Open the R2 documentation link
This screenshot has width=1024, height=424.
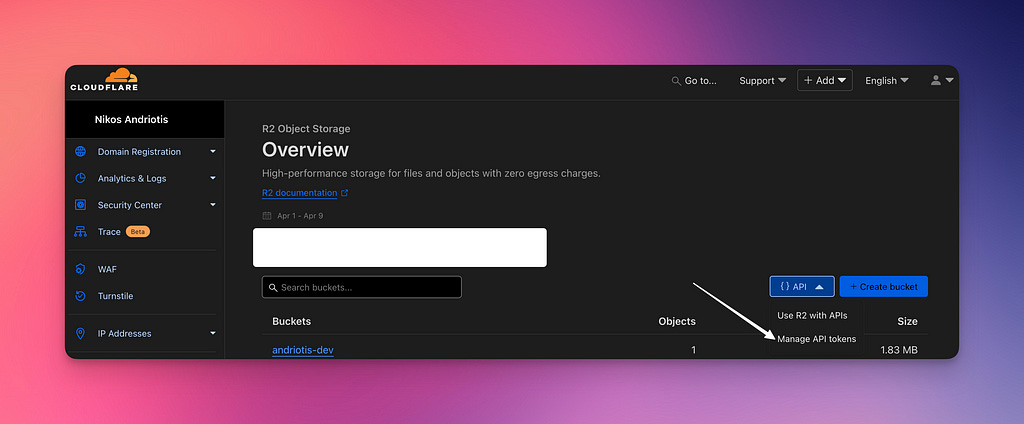[300, 193]
